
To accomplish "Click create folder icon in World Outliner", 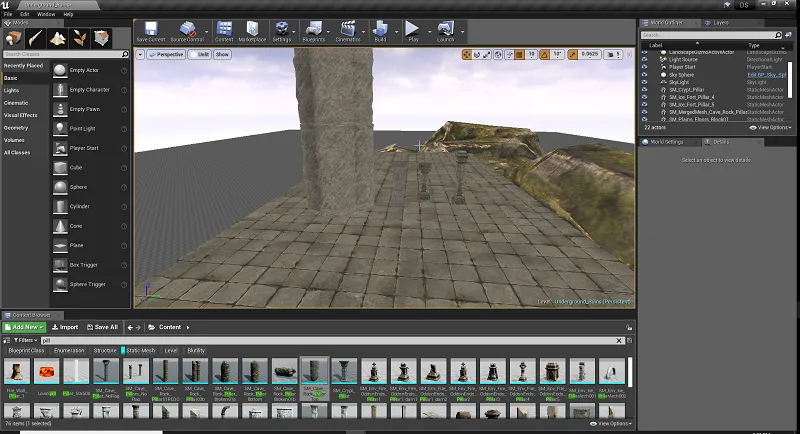I will [x=788, y=35].
